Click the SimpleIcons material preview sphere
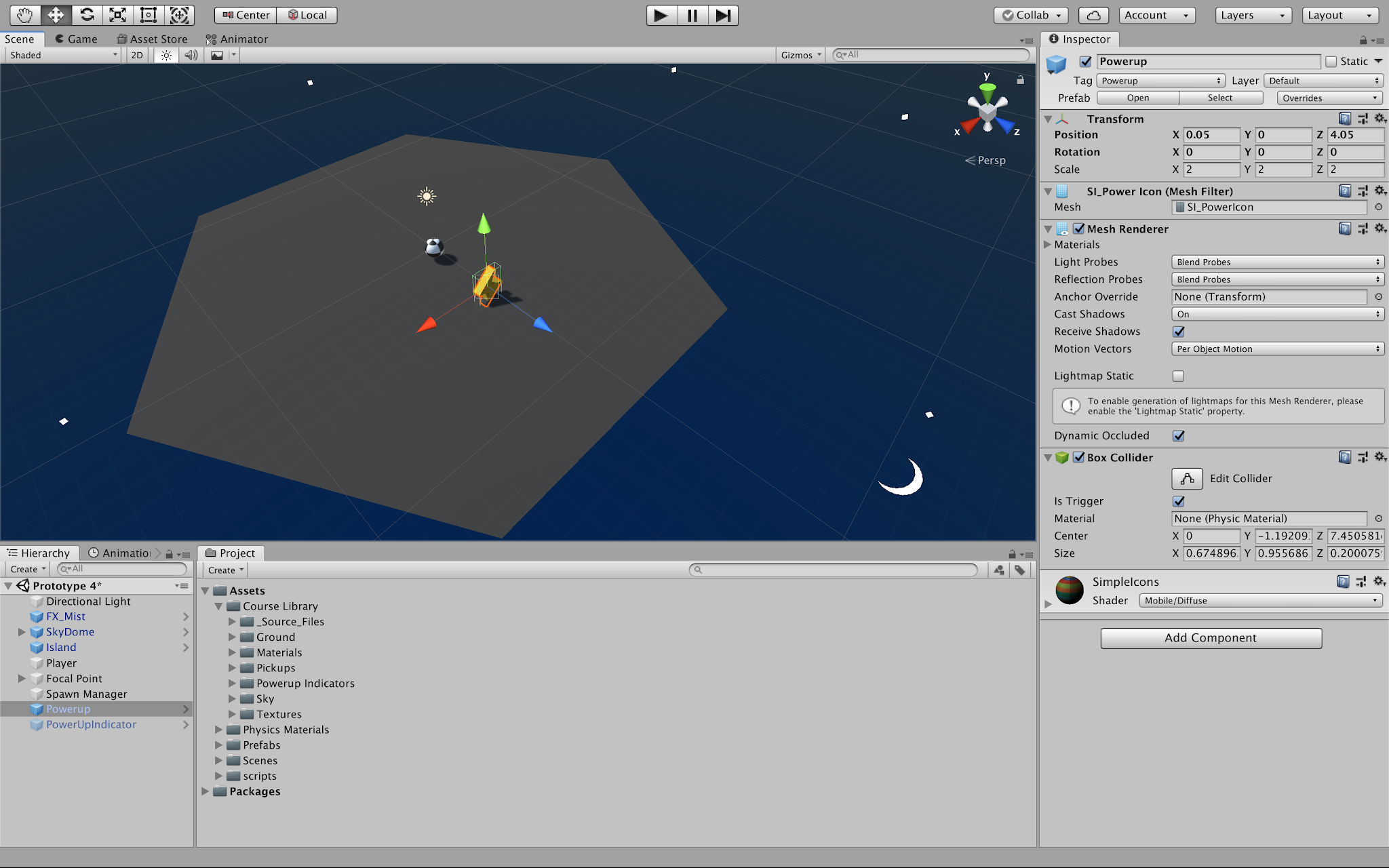 [x=1068, y=591]
